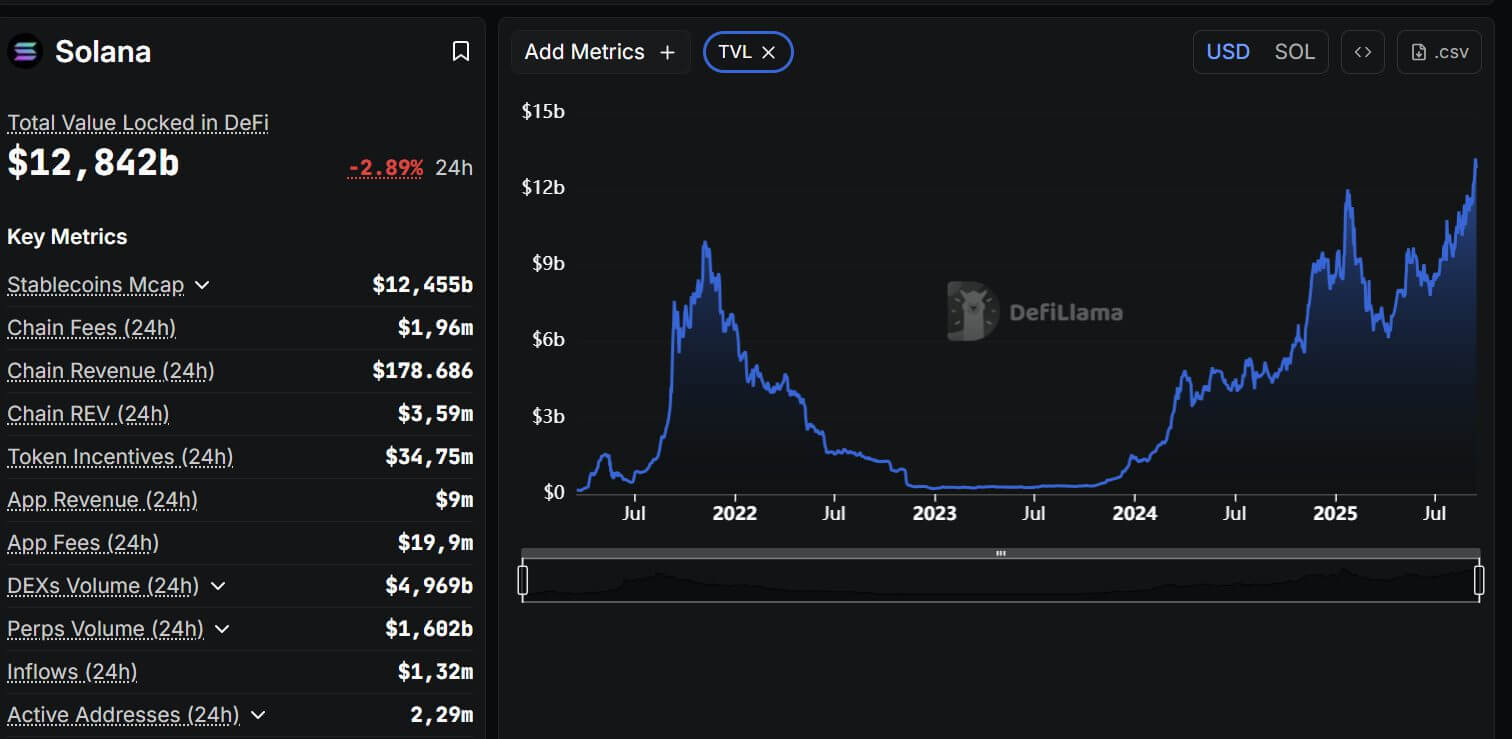This screenshot has width=1512, height=739.
Task: Click the Token Incentives (24h) label
Action: (120, 457)
